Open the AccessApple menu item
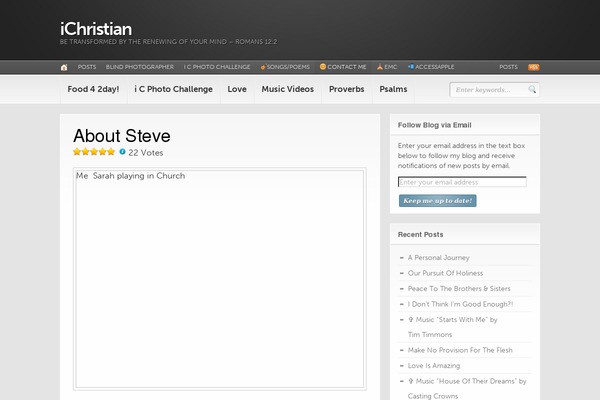 [431, 67]
